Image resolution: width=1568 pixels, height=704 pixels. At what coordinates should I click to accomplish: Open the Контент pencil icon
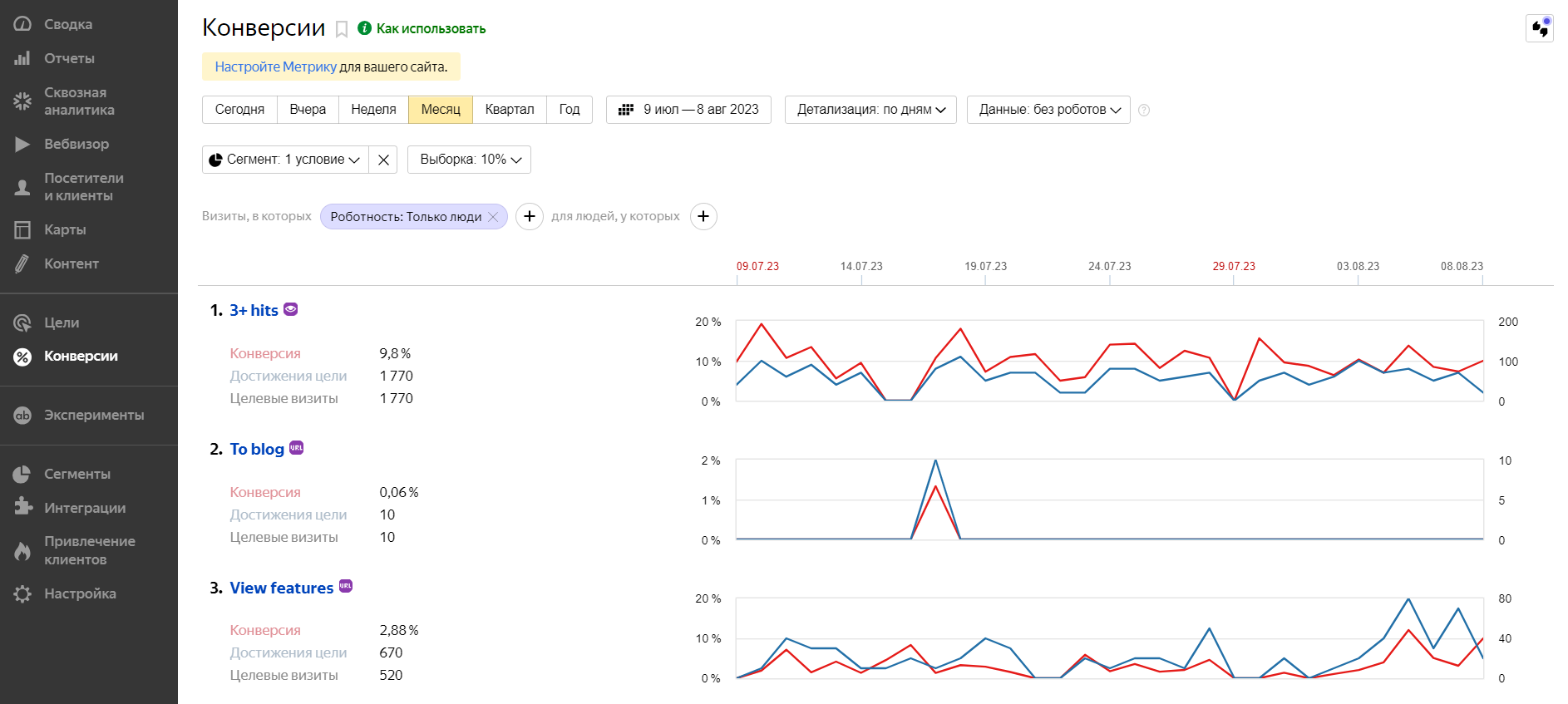point(22,263)
